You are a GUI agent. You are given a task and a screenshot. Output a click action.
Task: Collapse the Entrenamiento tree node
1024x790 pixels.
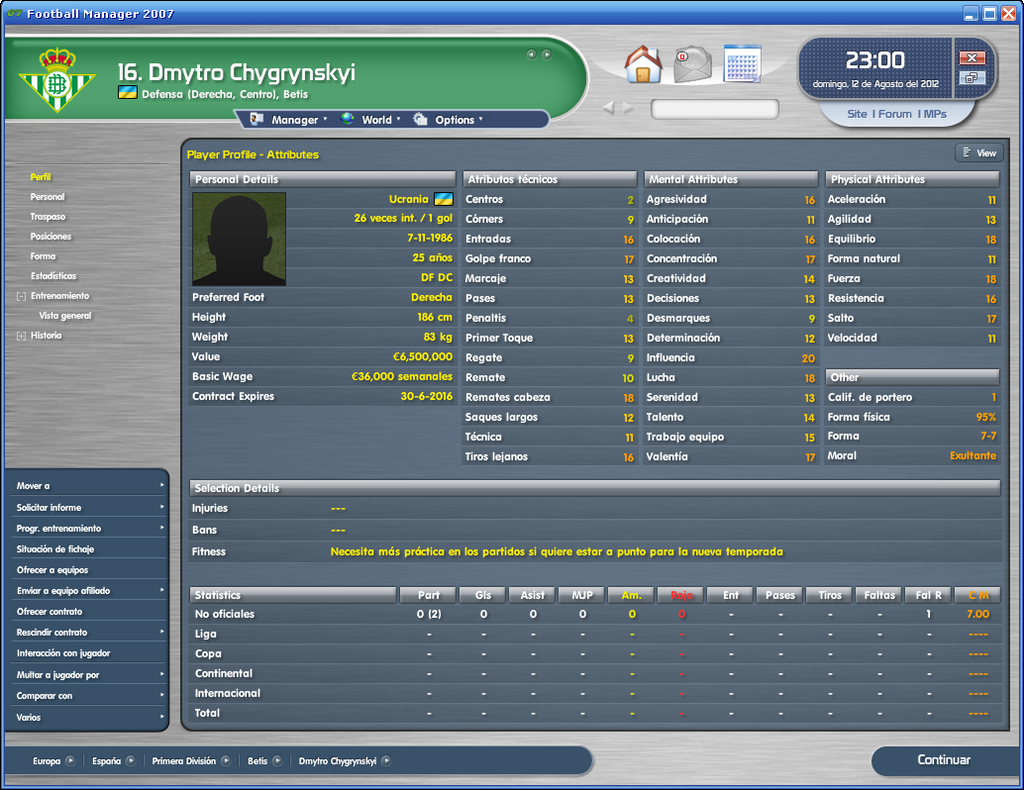(x=21, y=296)
